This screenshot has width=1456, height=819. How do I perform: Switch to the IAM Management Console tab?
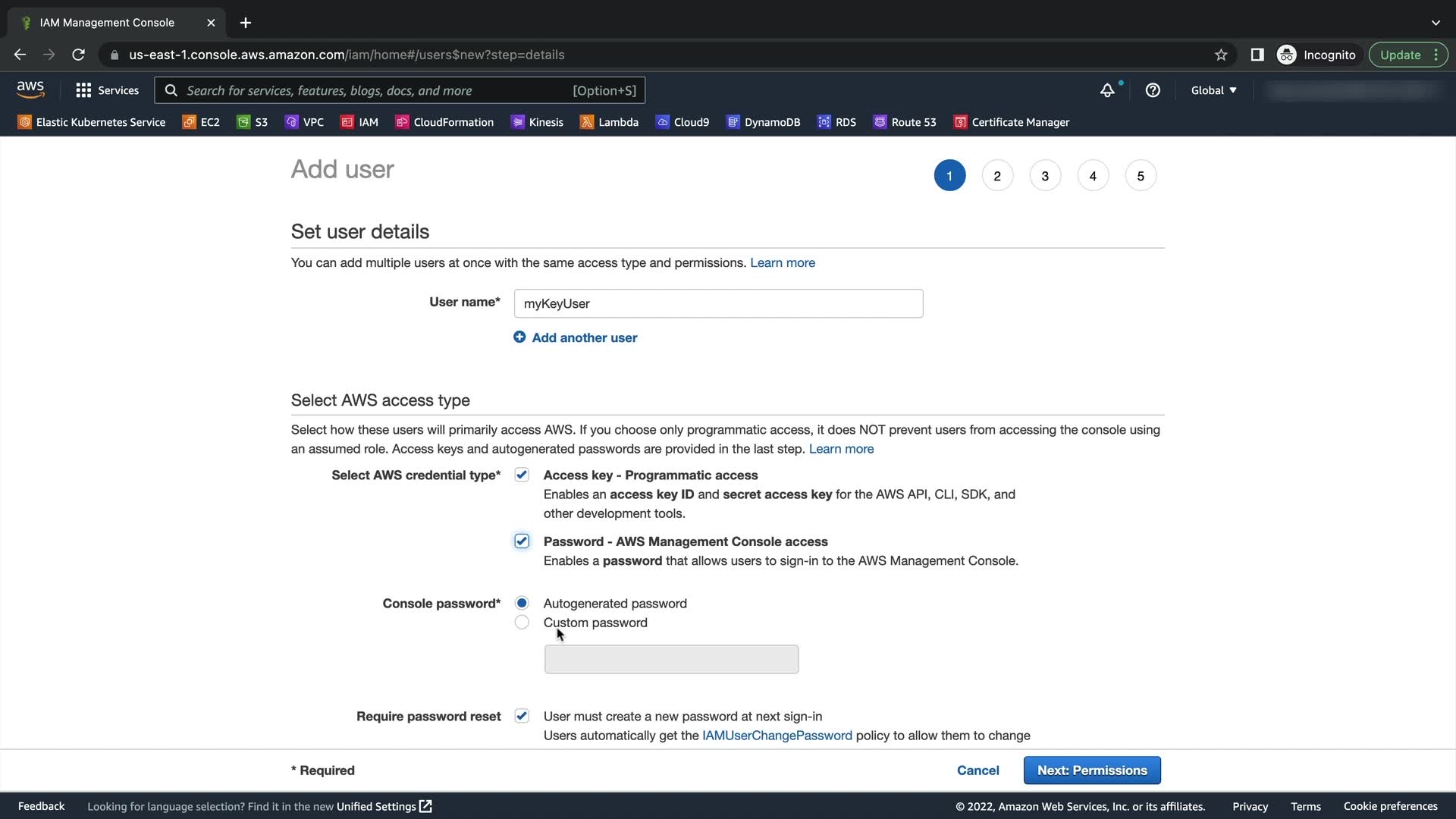point(107,23)
